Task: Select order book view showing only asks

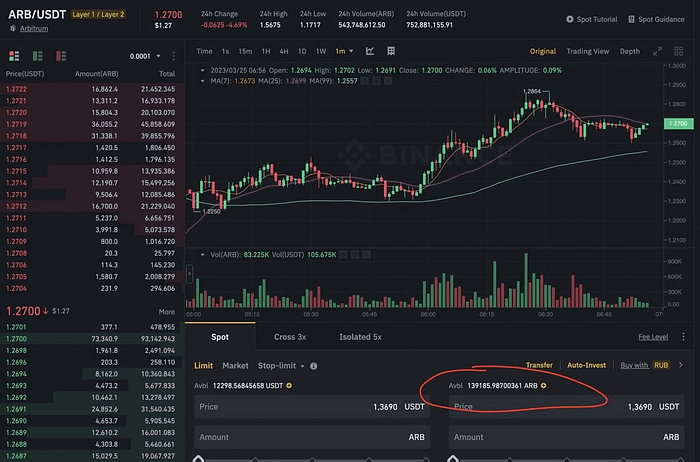Action: pos(61,56)
